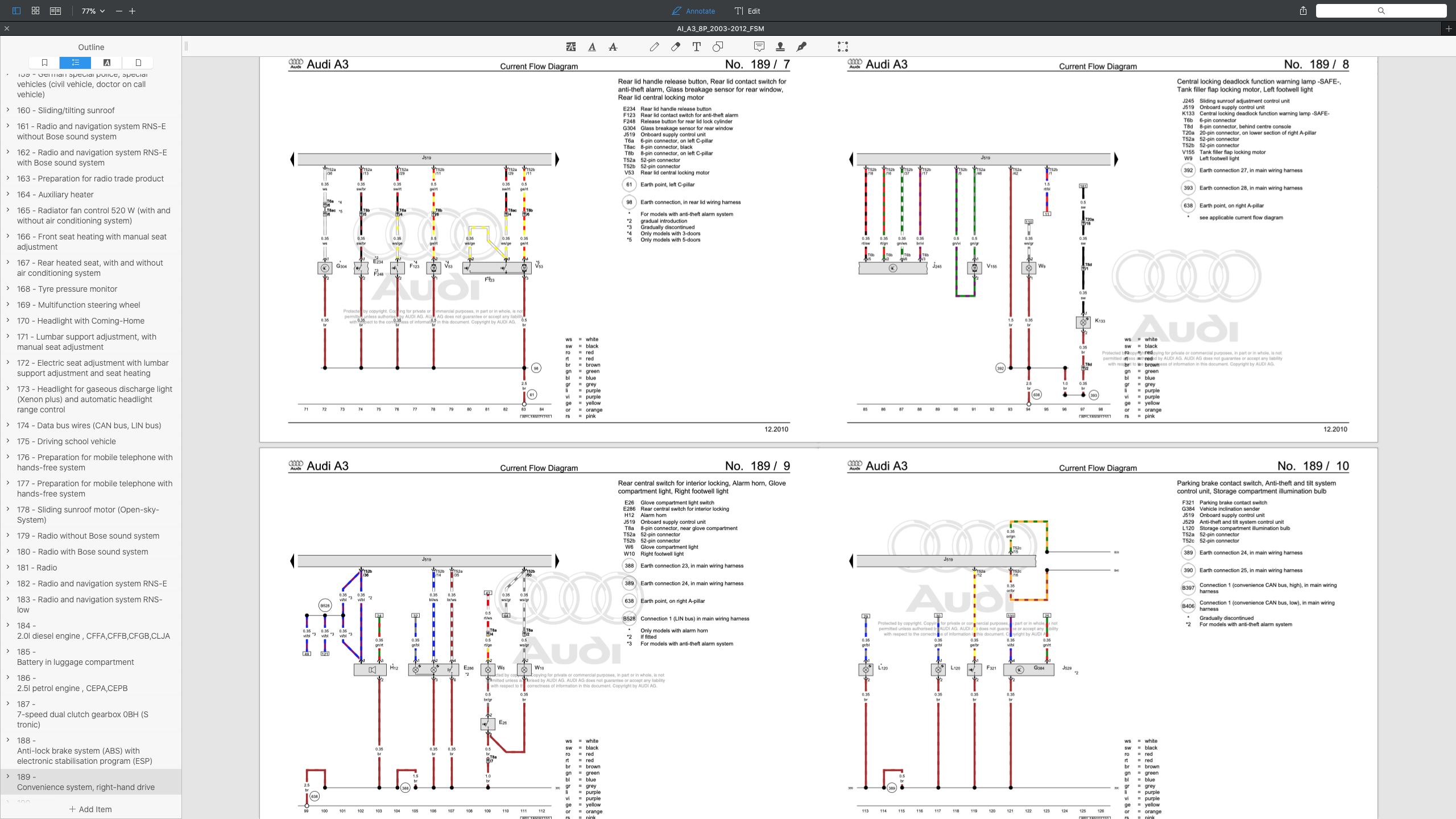Choose the signature pen tool

(801, 47)
